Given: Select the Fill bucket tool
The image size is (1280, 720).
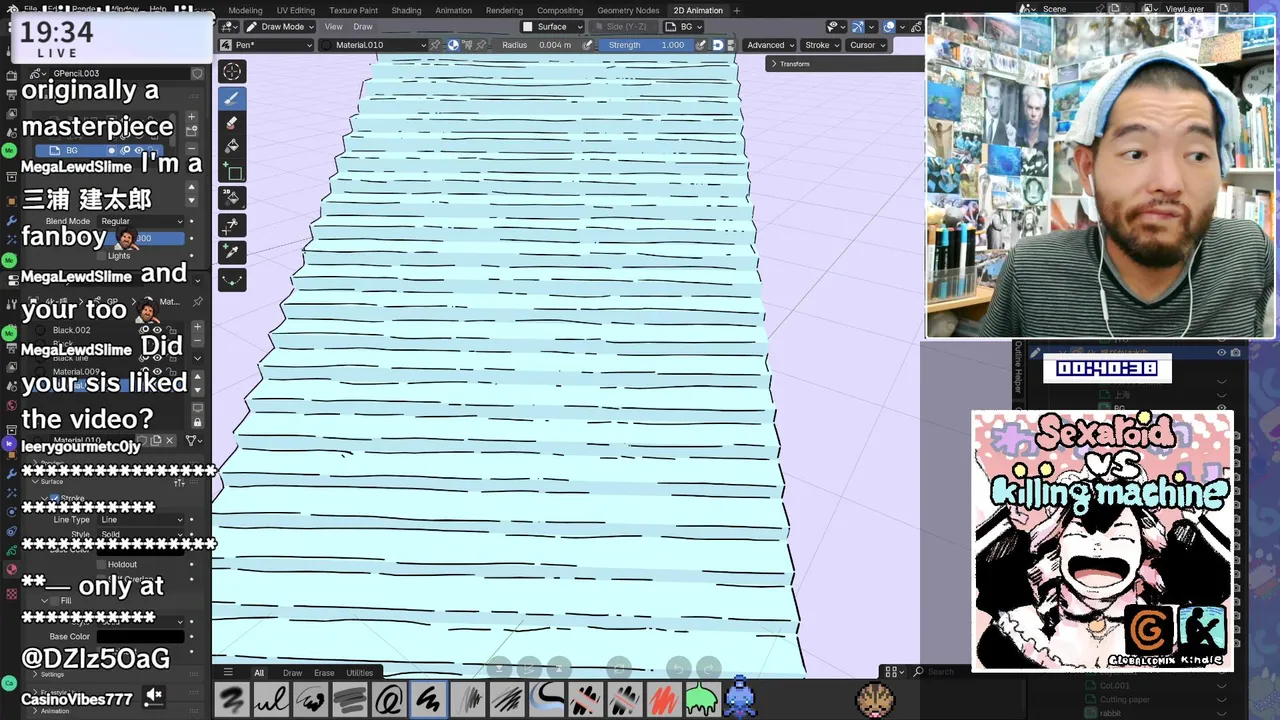Looking at the screenshot, I should click(x=232, y=147).
